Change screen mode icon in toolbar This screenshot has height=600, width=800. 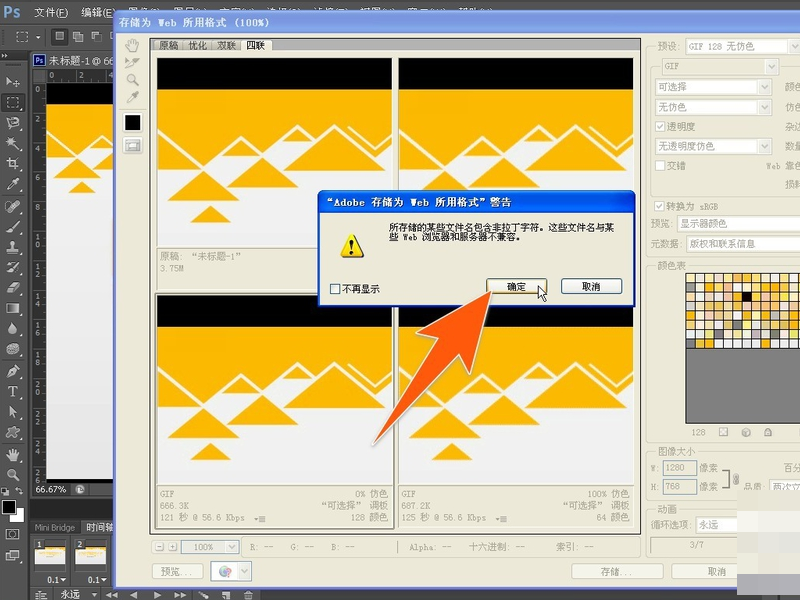point(12,555)
